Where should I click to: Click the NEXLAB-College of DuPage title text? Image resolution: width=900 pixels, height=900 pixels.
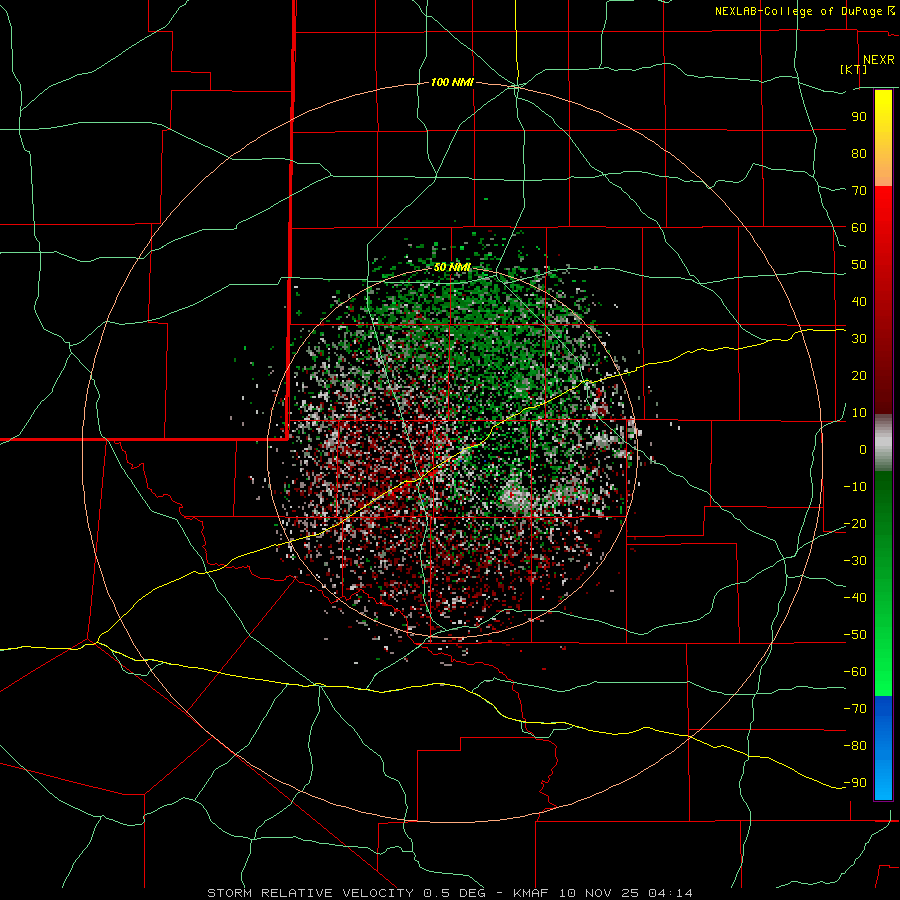[x=798, y=11]
